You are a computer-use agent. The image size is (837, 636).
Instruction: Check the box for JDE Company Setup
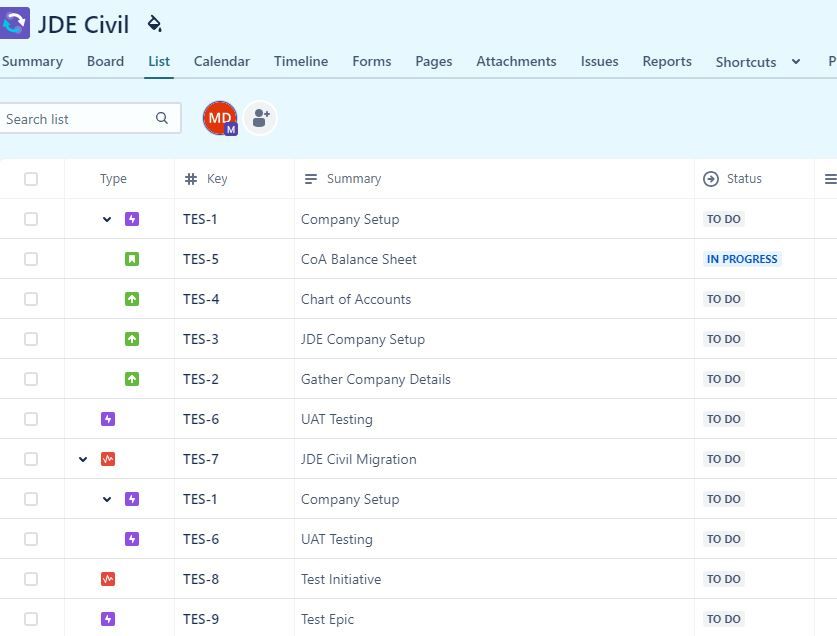point(31,339)
